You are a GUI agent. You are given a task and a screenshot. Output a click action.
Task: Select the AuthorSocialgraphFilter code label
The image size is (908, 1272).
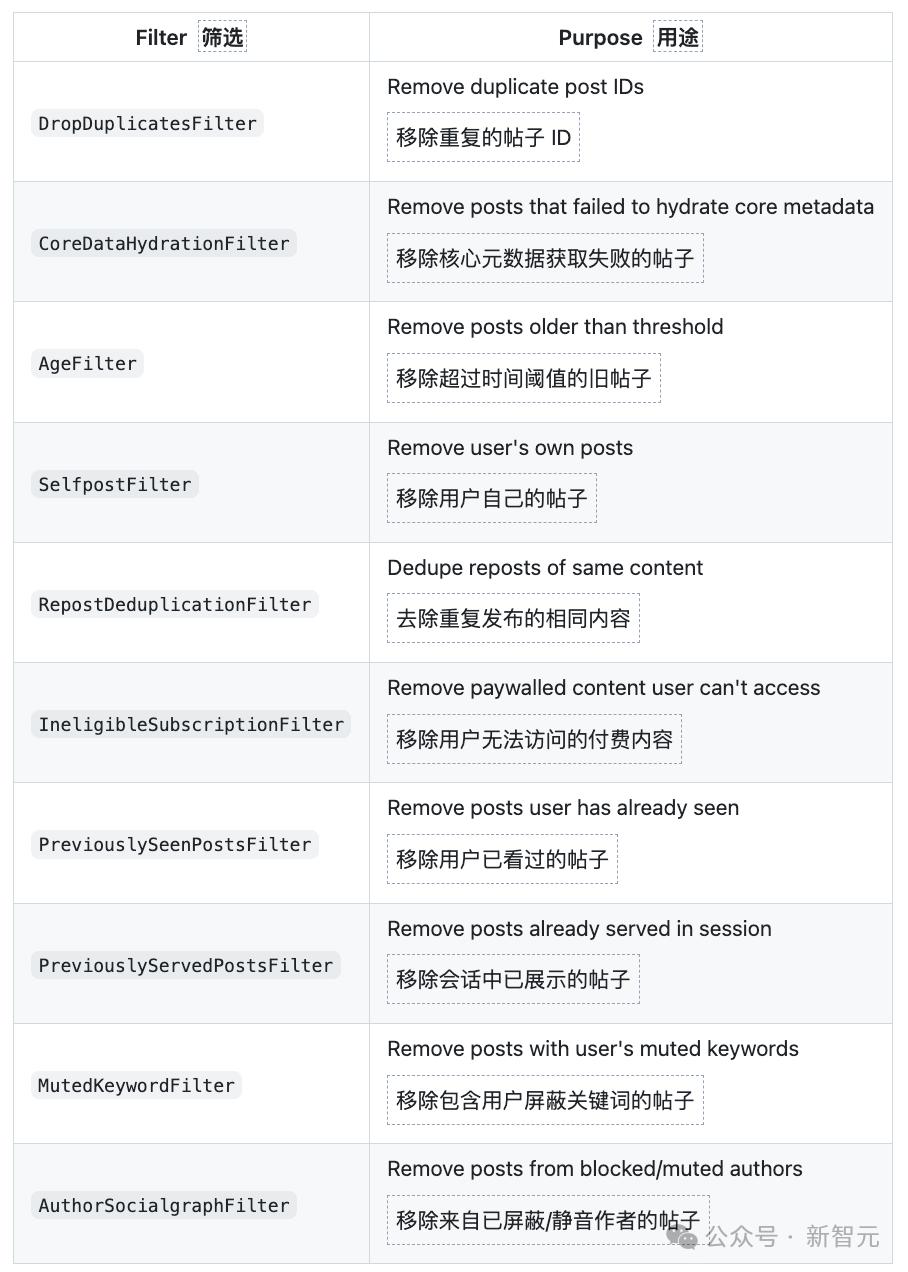pyautogui.click(x=164, y=1206)
